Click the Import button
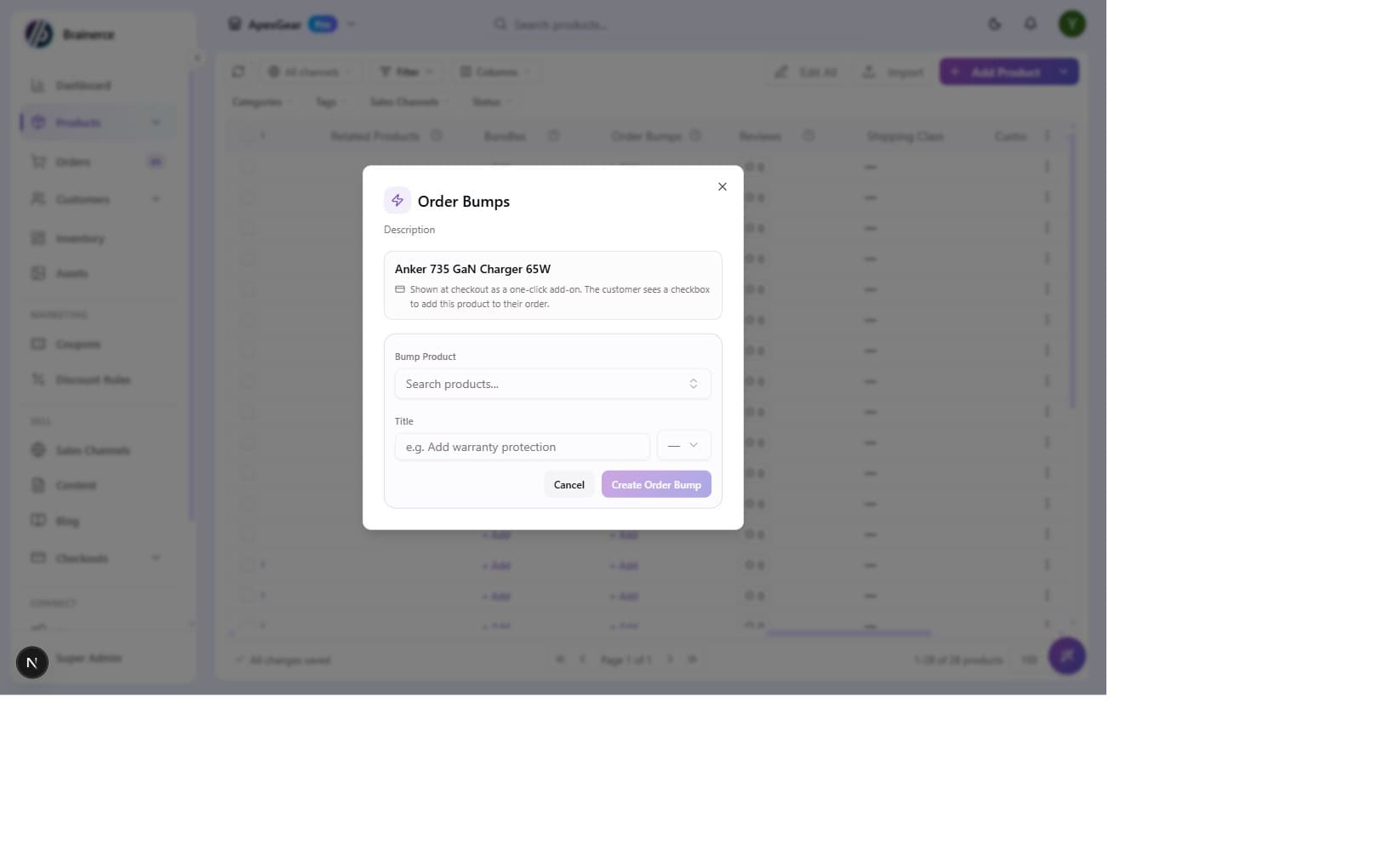The image size is (1383, 868). click(893, 71)
